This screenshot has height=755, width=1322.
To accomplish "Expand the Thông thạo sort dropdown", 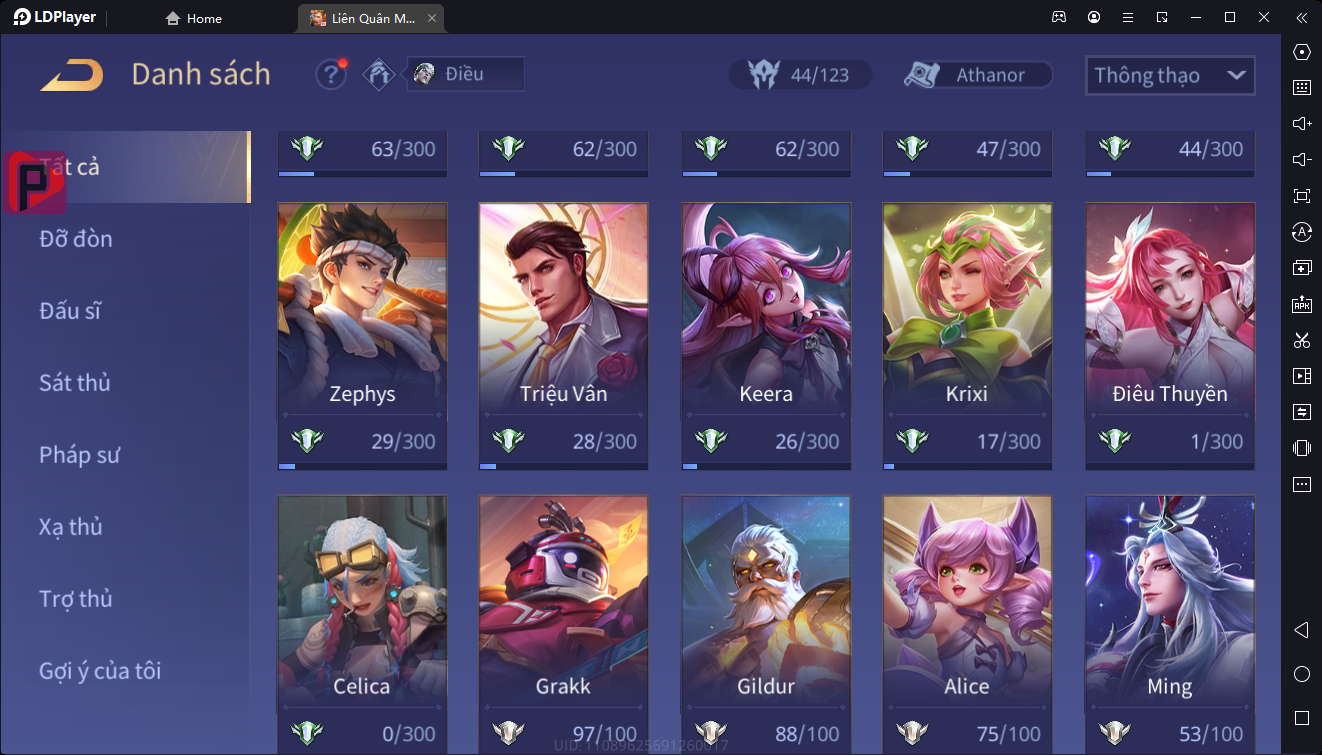I will pos(1170,75).
